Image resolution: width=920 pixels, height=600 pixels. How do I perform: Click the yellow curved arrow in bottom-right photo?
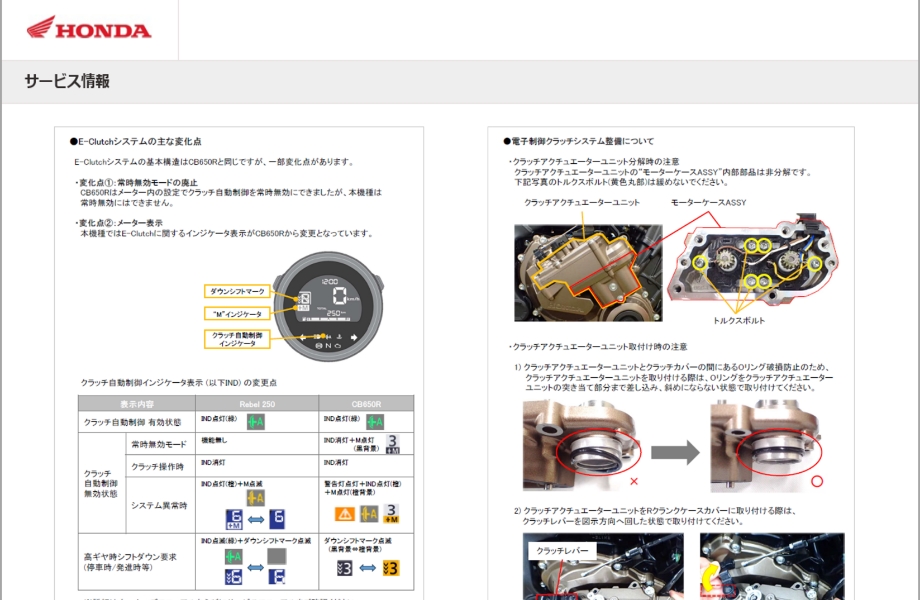710,576
